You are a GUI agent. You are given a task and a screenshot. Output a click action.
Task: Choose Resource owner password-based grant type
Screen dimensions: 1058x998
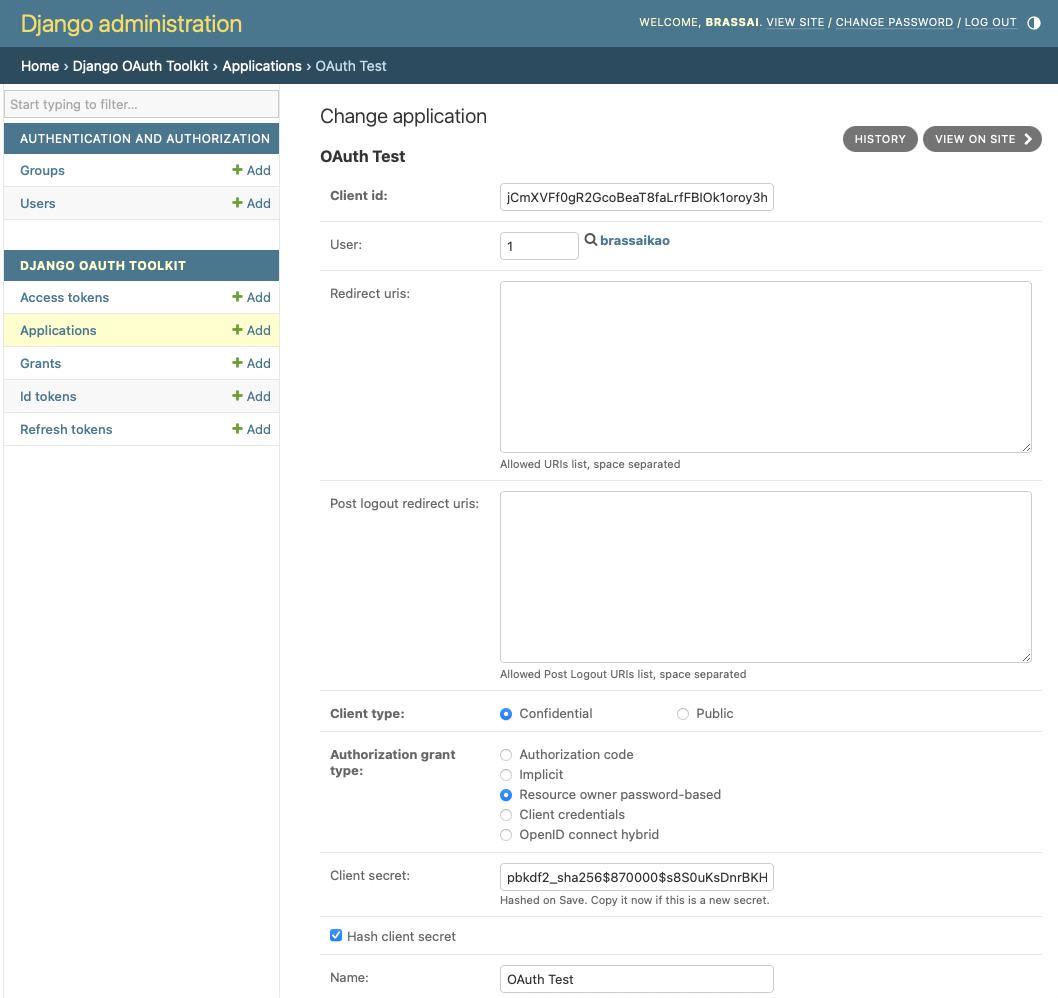point(506,795)
